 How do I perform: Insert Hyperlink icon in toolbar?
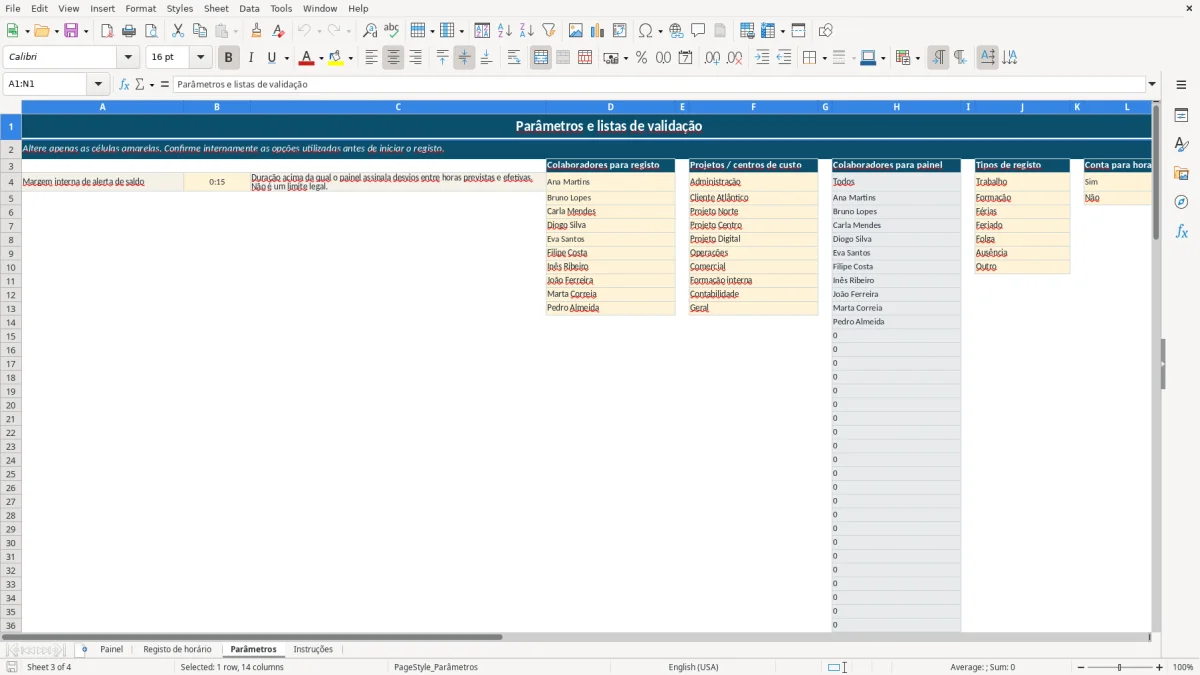(x=676, y=31)
